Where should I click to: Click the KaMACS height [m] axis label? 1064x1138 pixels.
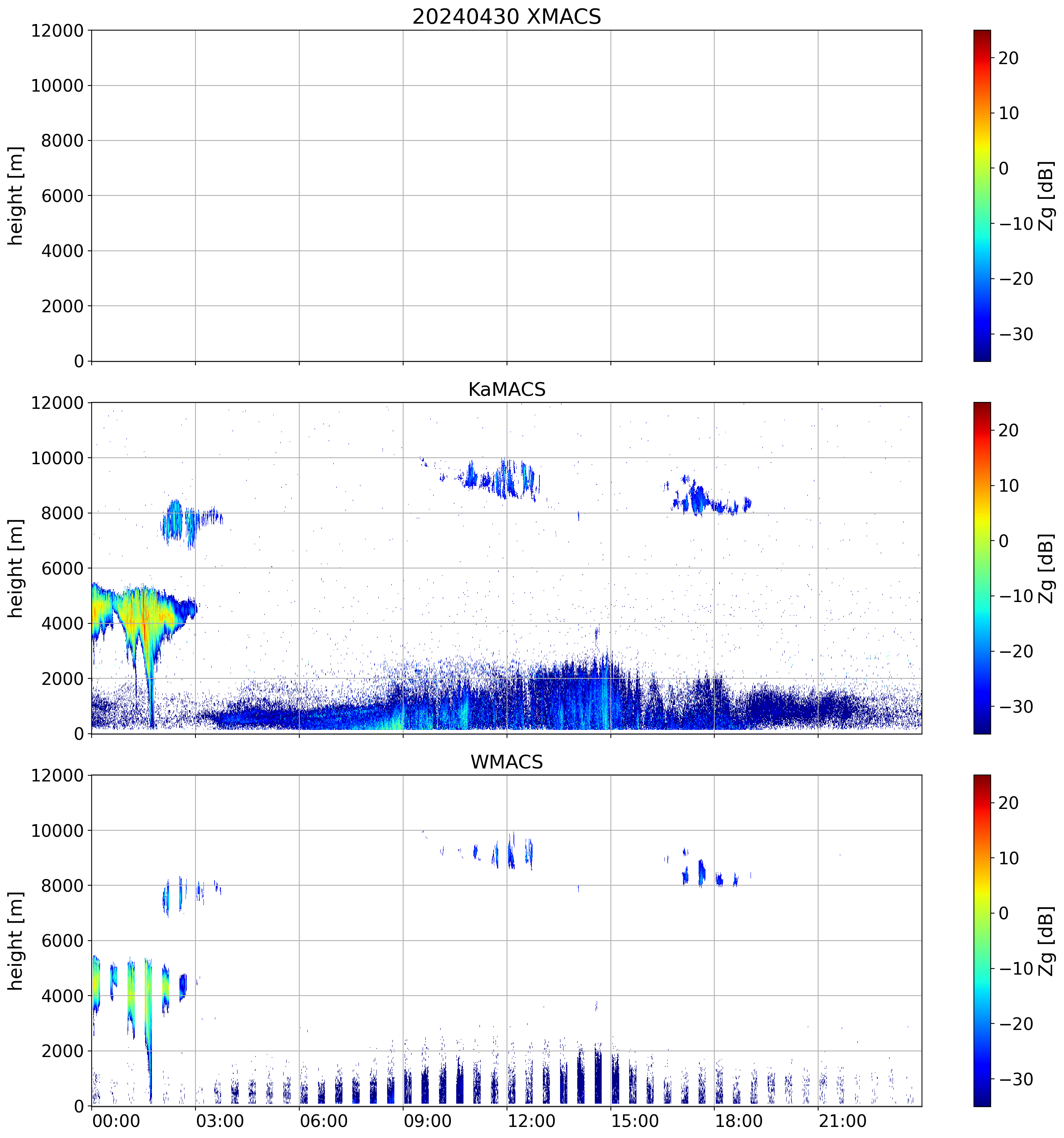coord(16,568)
